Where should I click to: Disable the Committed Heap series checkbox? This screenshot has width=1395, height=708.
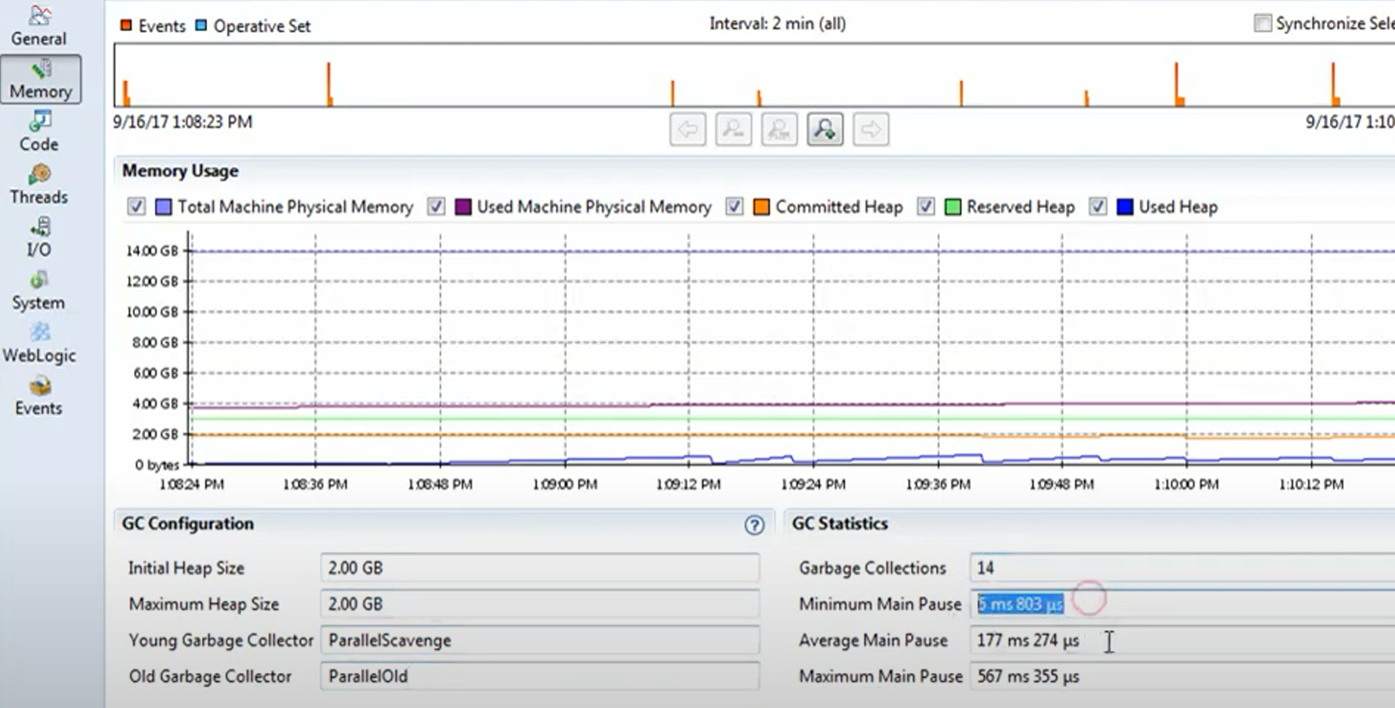[x=735, y=207]
